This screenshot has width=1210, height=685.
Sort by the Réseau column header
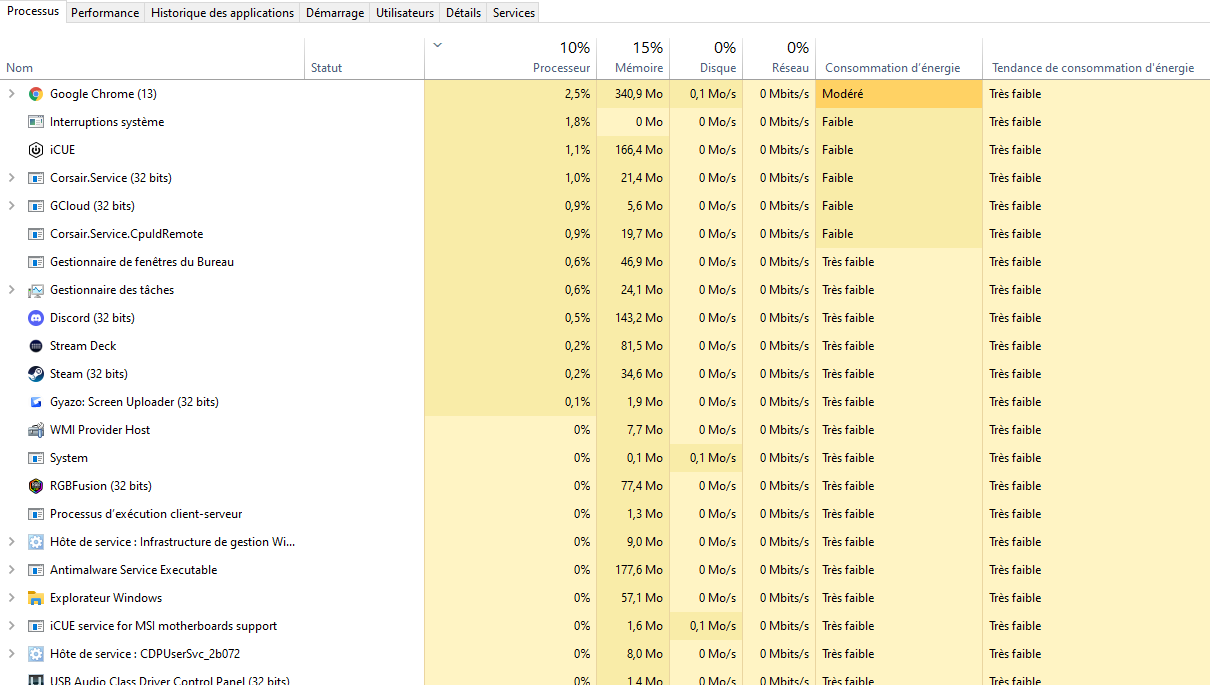(779, 59)
